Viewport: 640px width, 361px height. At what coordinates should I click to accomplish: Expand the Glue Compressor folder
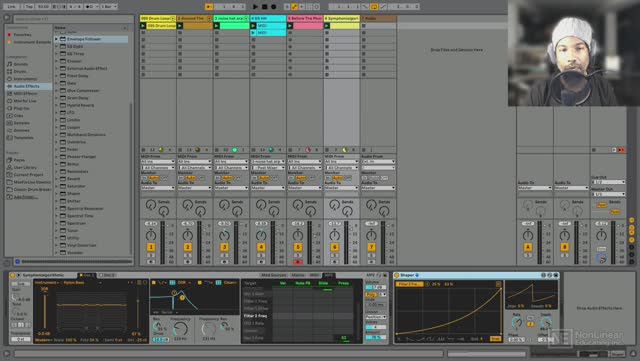pyautogui.click(x=56, y=91)
